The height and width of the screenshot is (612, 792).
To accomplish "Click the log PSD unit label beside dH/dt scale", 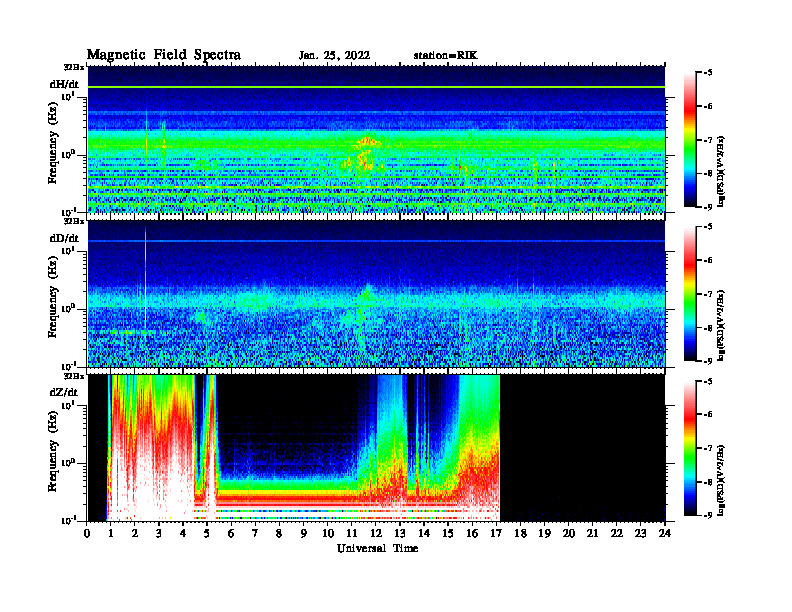I will click(x=722, y=171).
